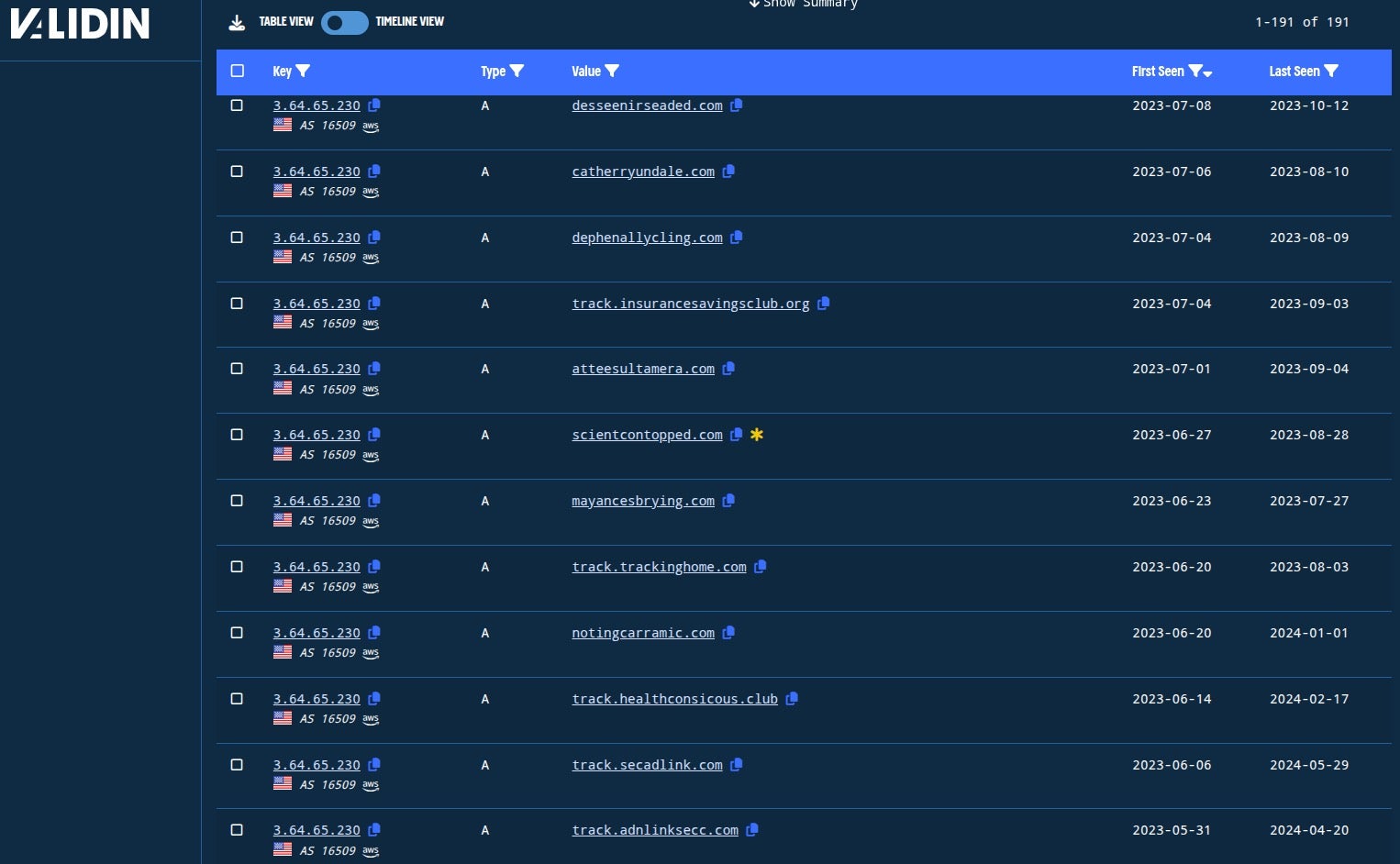Viewport: 1400px width, 864px height.
Task: Open the Last Seen column filter
Action: [x=1331, y=72]
